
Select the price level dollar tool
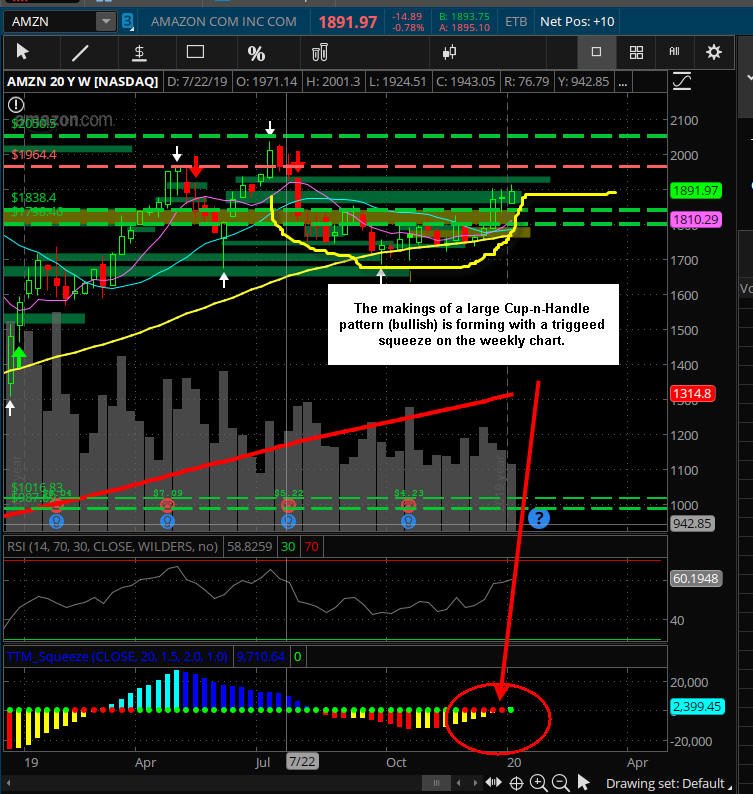coord(139,53)
